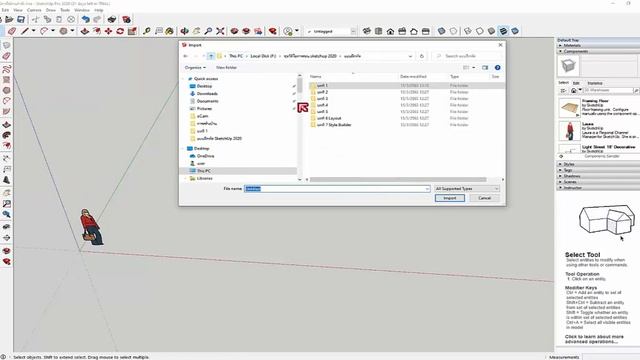This screenshot has height=360, width=640.
Task: Choose the Push/Pull tool
Action: (84, 31)
